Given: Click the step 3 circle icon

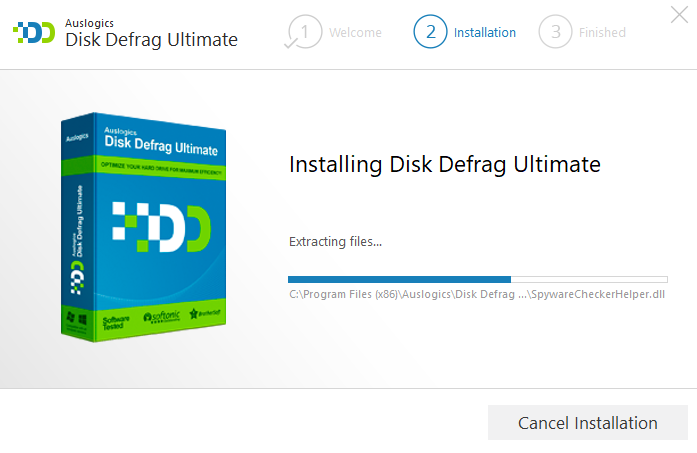Looking at the screenshot, I should (x=555, y=32).
